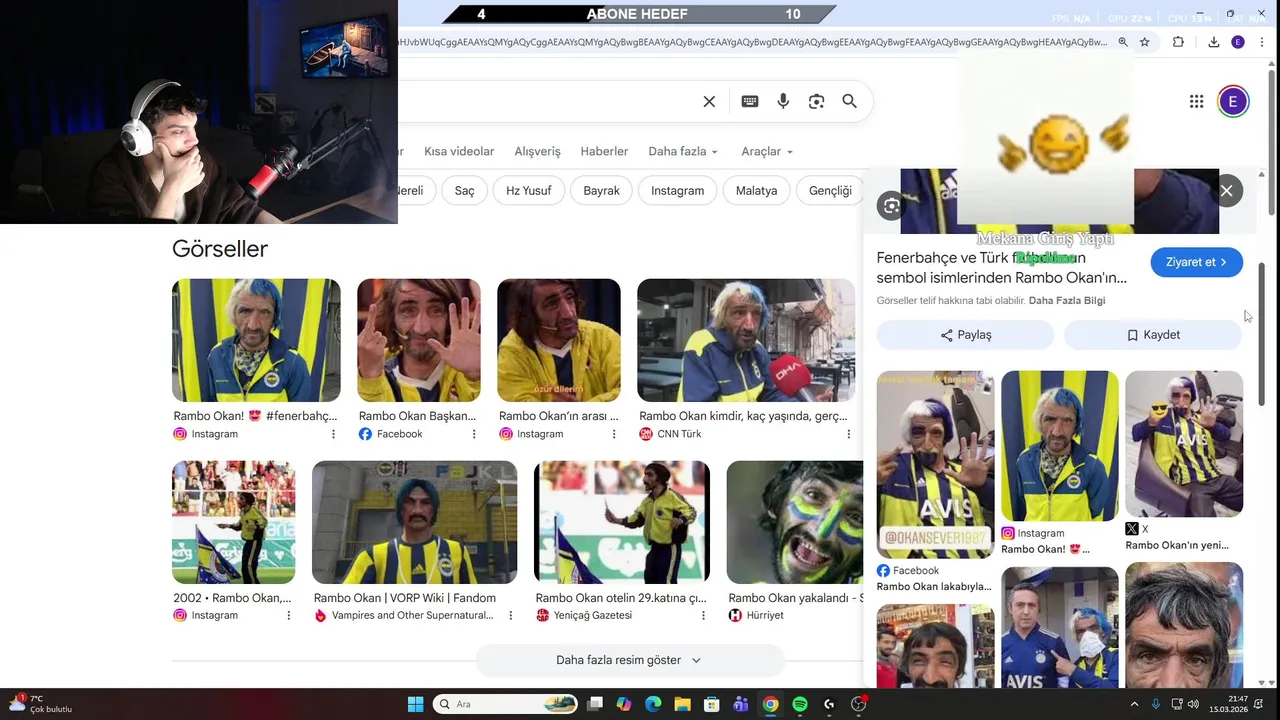Close the image preview side panel
1280x720 pixels.
(1226, 191)
